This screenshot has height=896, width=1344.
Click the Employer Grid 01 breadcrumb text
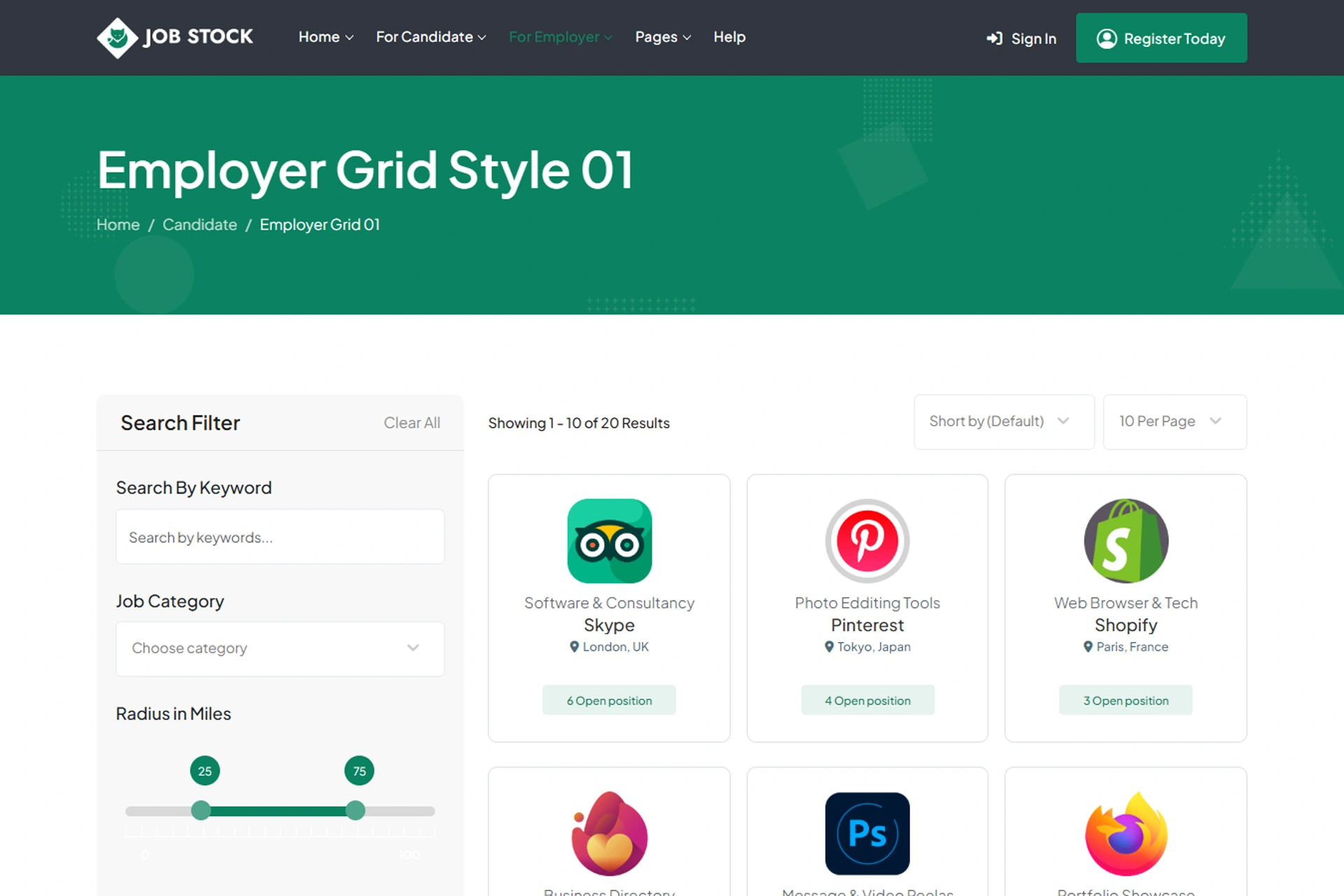tap(320, 225)
